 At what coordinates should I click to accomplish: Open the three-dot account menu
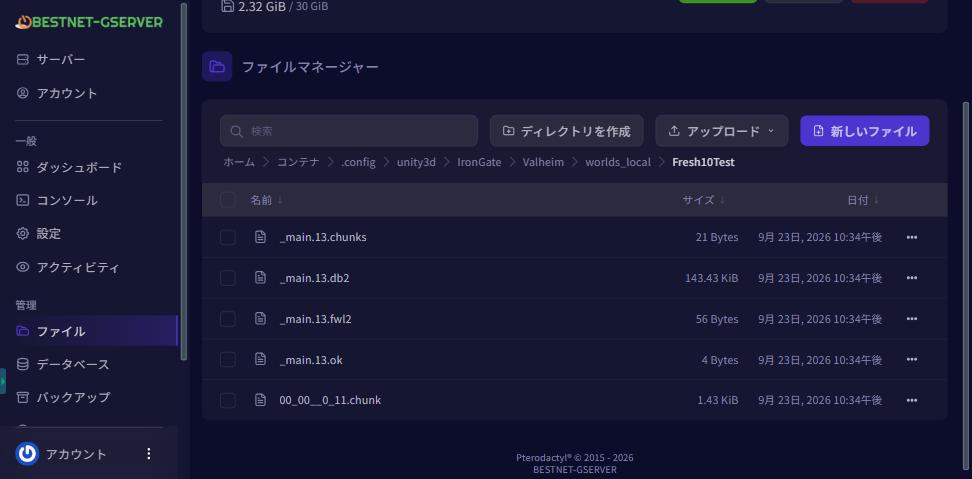click(149, 454)
